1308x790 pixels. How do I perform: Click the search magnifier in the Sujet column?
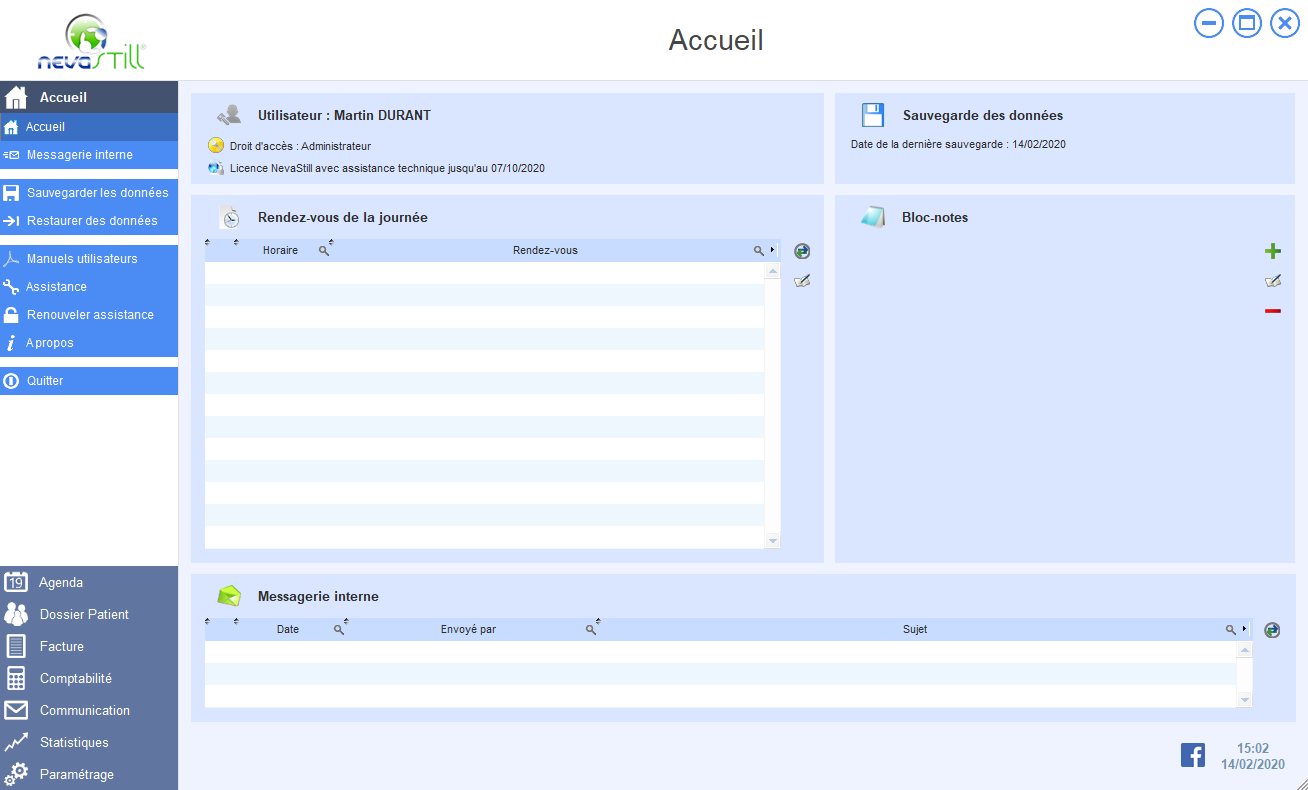pyautogui.click(x=1230, y=630)
